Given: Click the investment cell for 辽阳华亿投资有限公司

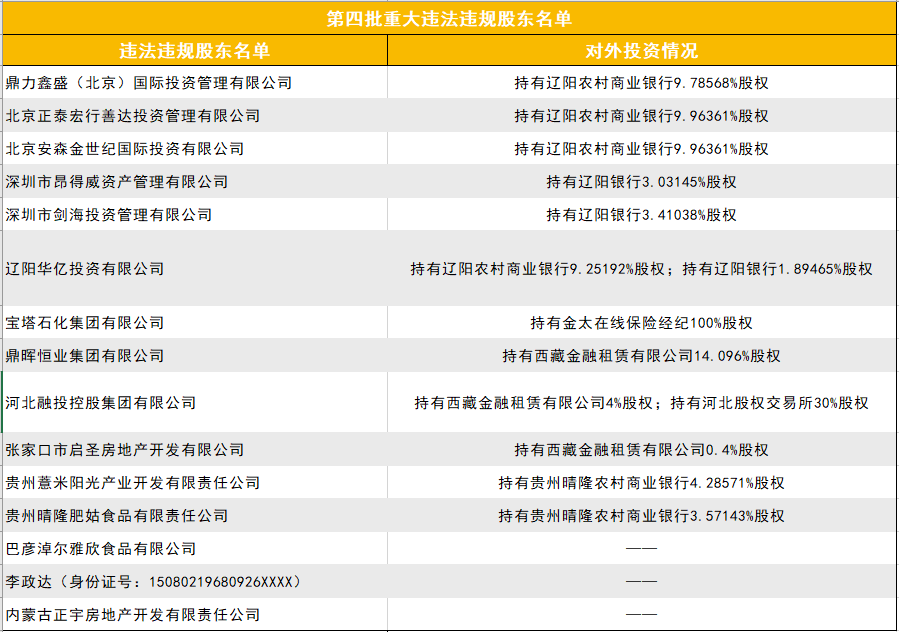Looking at the screenshot, I should (642, 268).
